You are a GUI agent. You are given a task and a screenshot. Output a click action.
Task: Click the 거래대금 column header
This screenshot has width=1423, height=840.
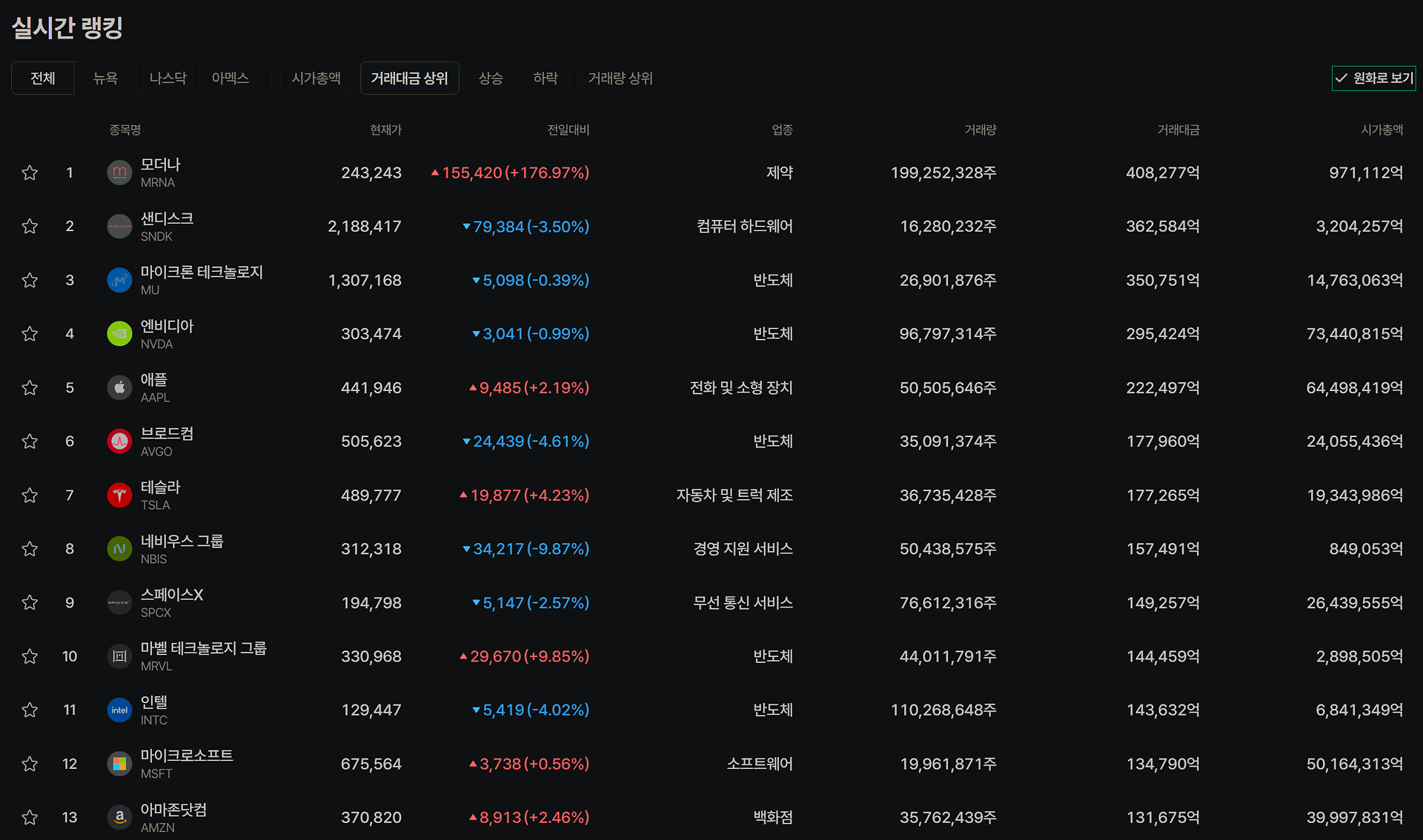coord(1178,130)
